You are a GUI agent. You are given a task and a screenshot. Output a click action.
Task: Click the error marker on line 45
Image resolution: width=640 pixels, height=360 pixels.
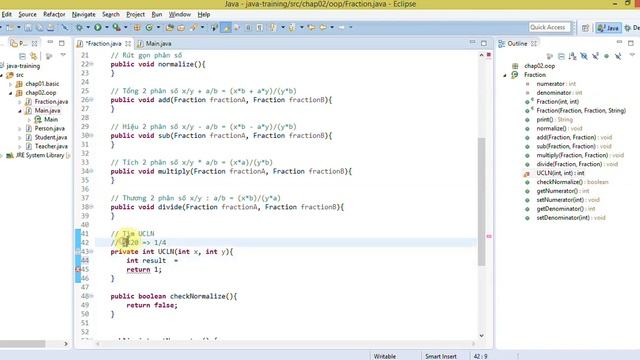[x=78, y=269]
